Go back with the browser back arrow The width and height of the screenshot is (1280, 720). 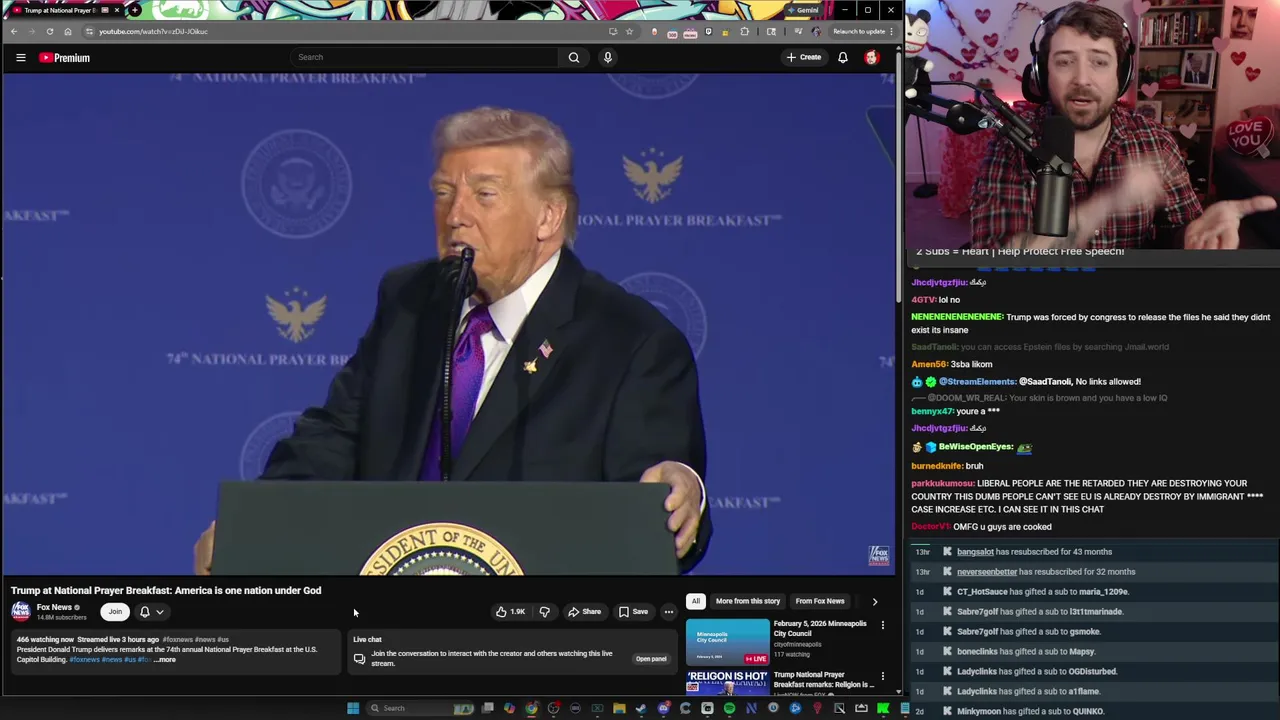coord(14,31)
